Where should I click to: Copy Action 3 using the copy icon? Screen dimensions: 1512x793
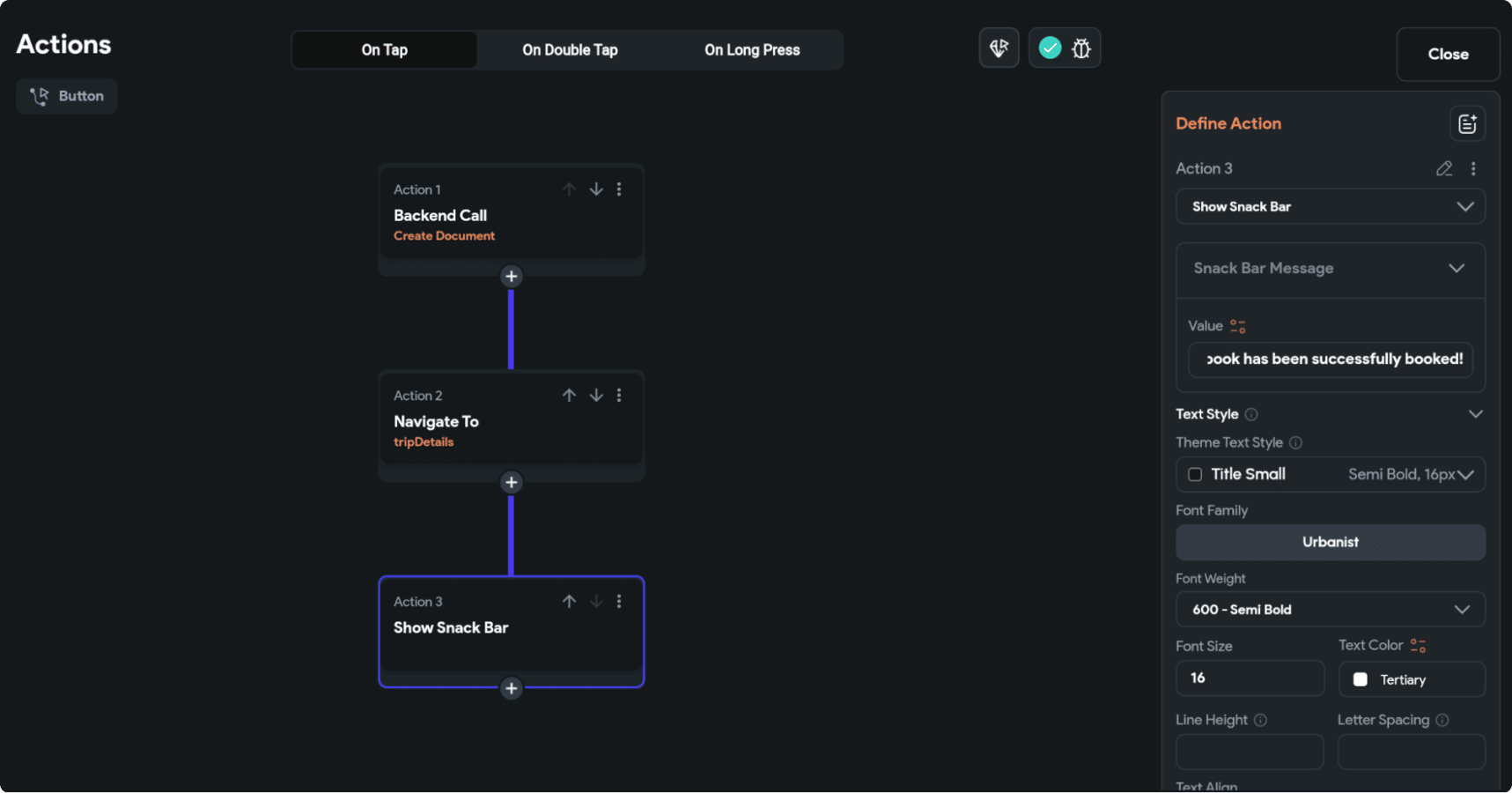(x=1467, y=123)
